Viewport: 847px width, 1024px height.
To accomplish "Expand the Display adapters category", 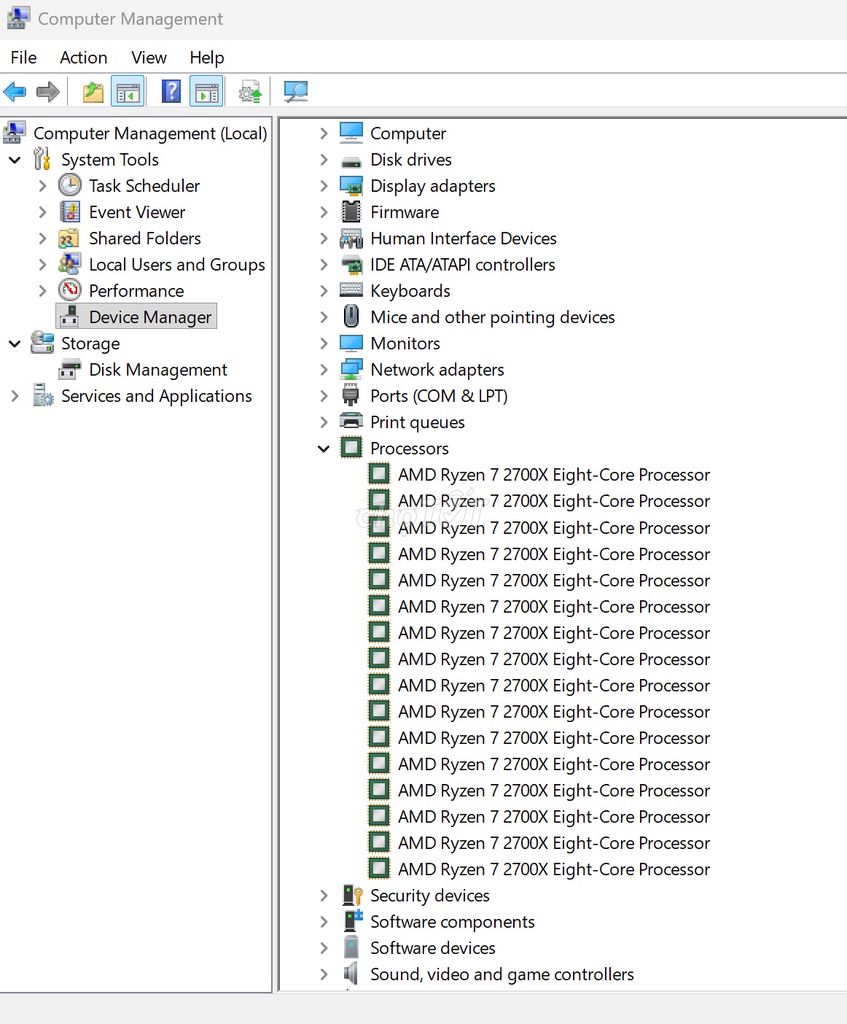I will [x=323, y=186].
